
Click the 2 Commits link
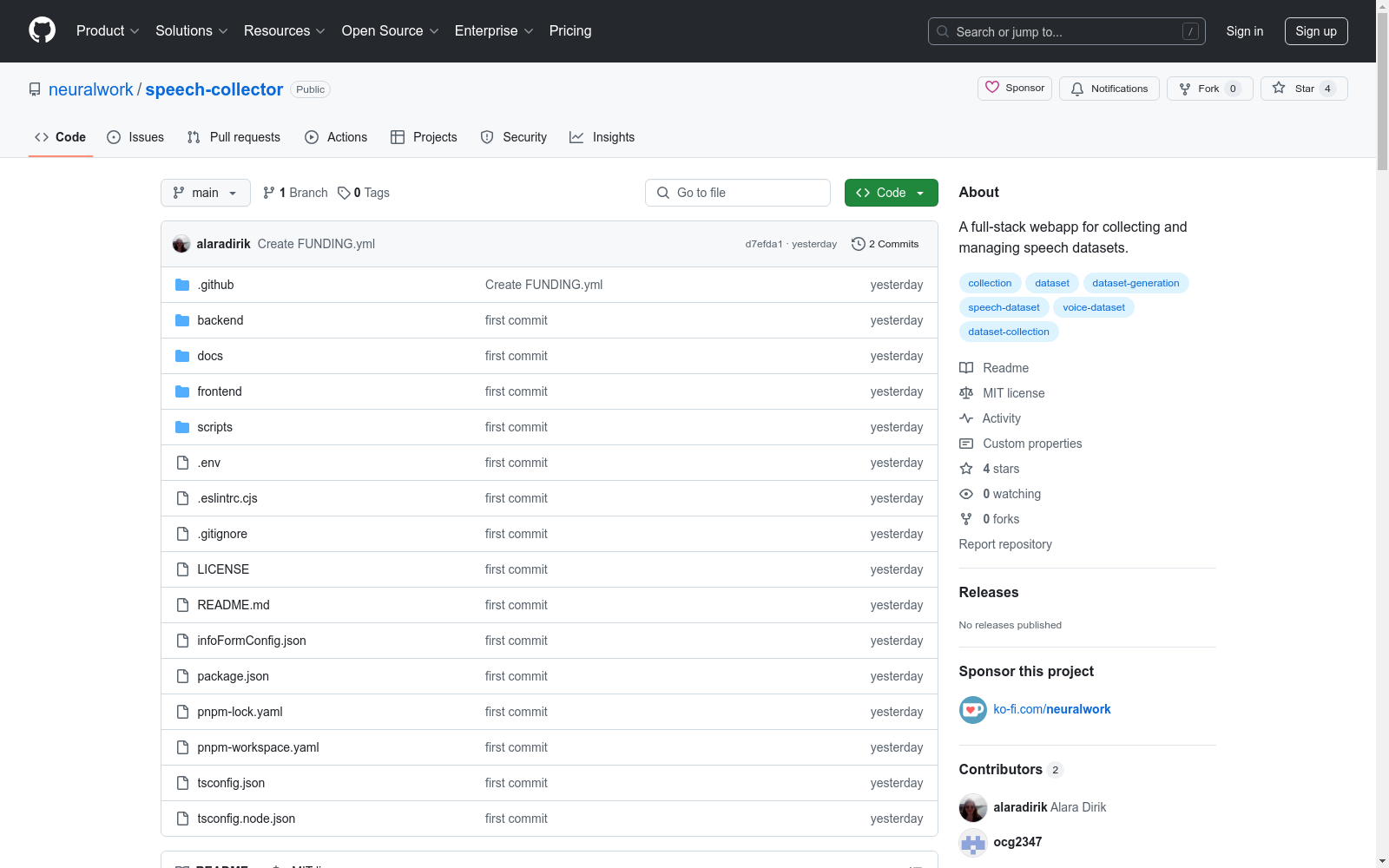[885, 244]
